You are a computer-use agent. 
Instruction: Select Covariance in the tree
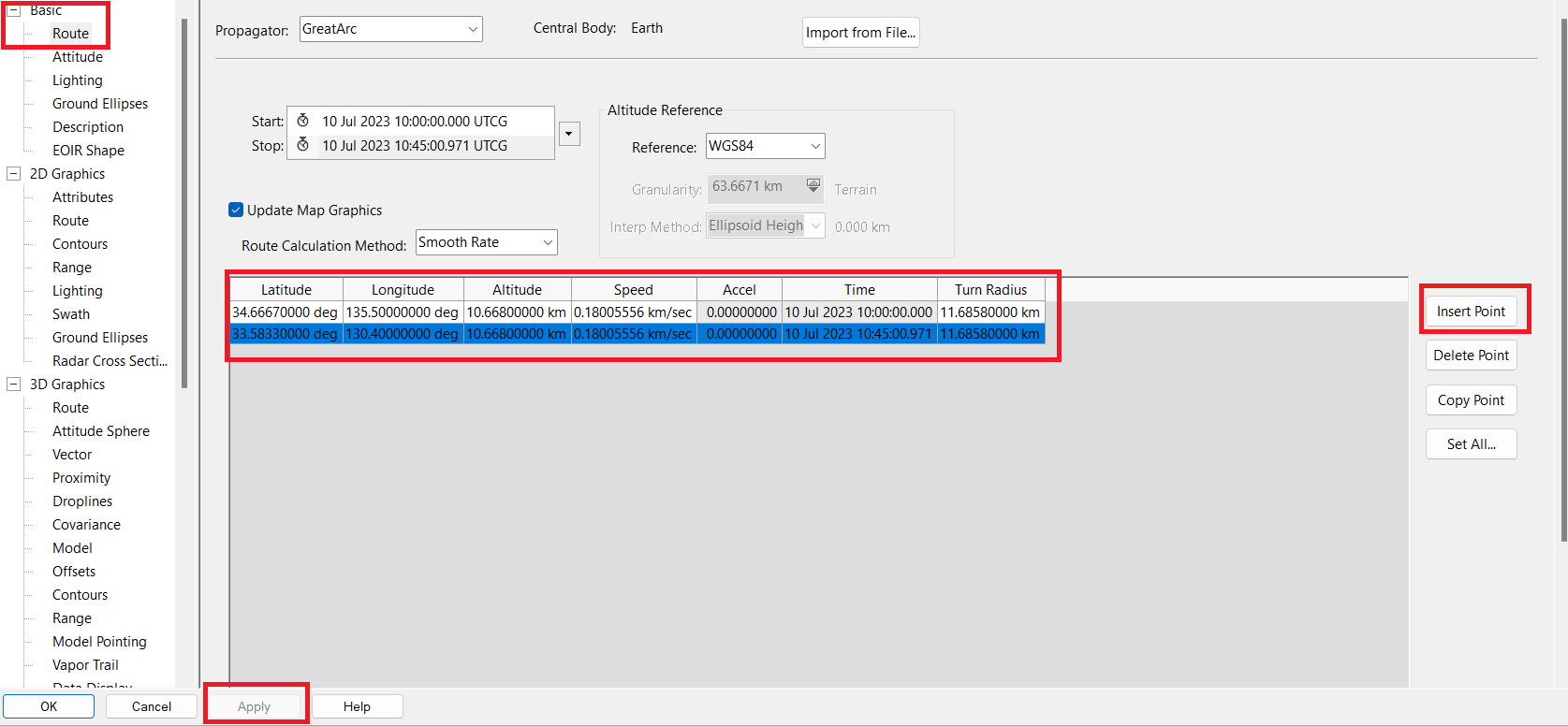[x=86, y=525]
